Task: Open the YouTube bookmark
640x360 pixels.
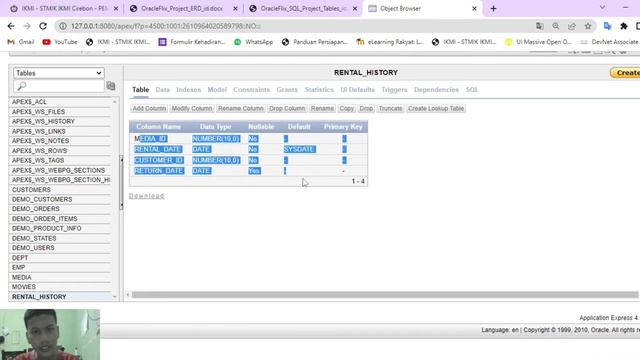Action: coord(60,42)
